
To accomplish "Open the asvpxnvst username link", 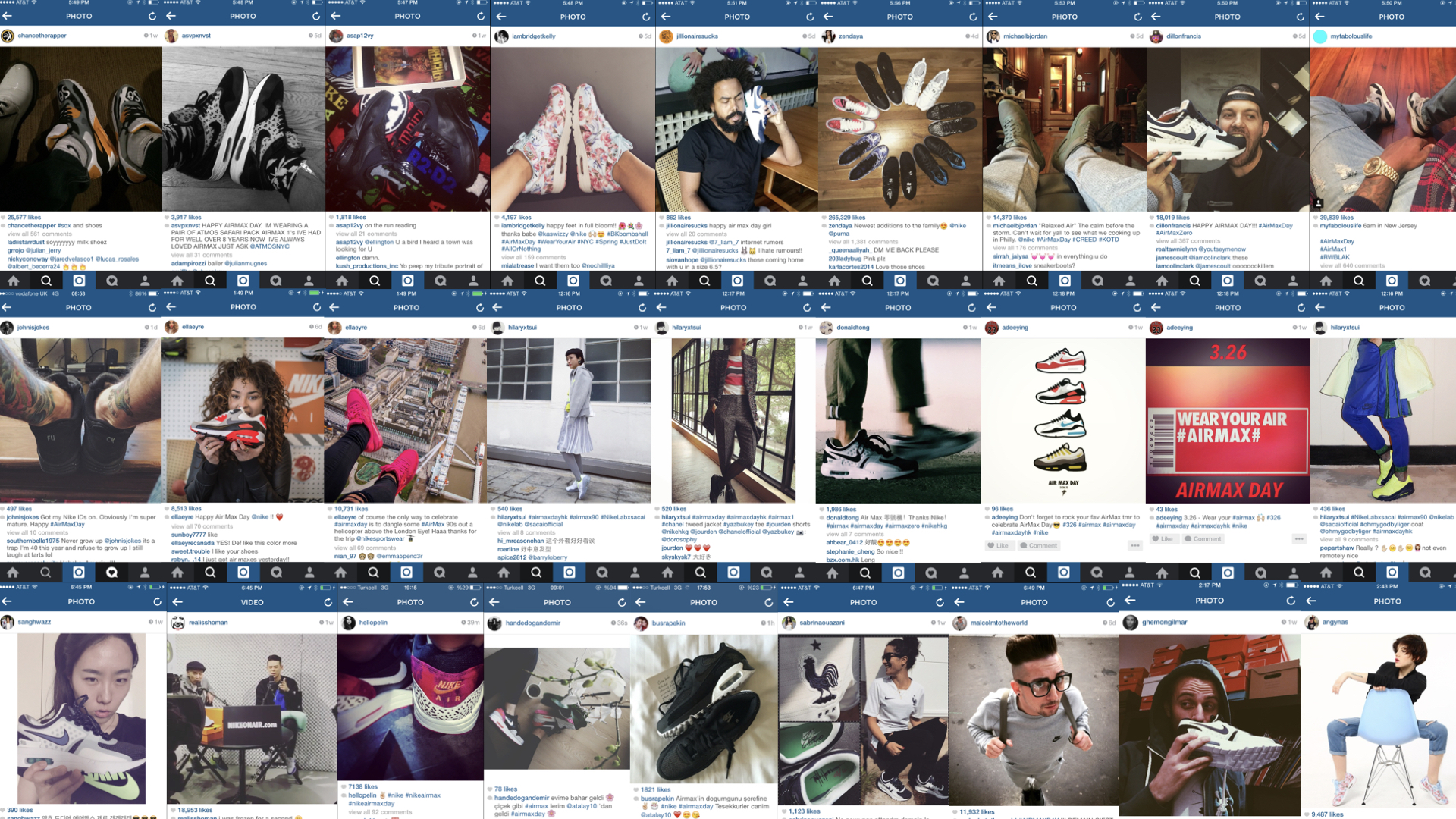I will tap(196, 36).
